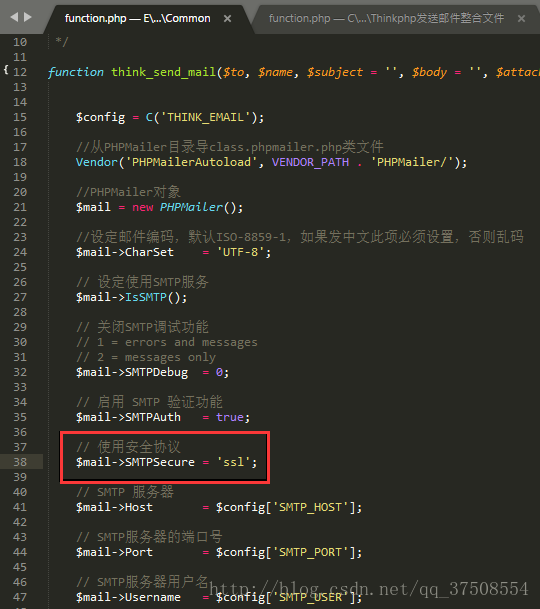
Task: Click the comment //PHPMailer对象
Action: pyautogui.click(x=128, y=192)
